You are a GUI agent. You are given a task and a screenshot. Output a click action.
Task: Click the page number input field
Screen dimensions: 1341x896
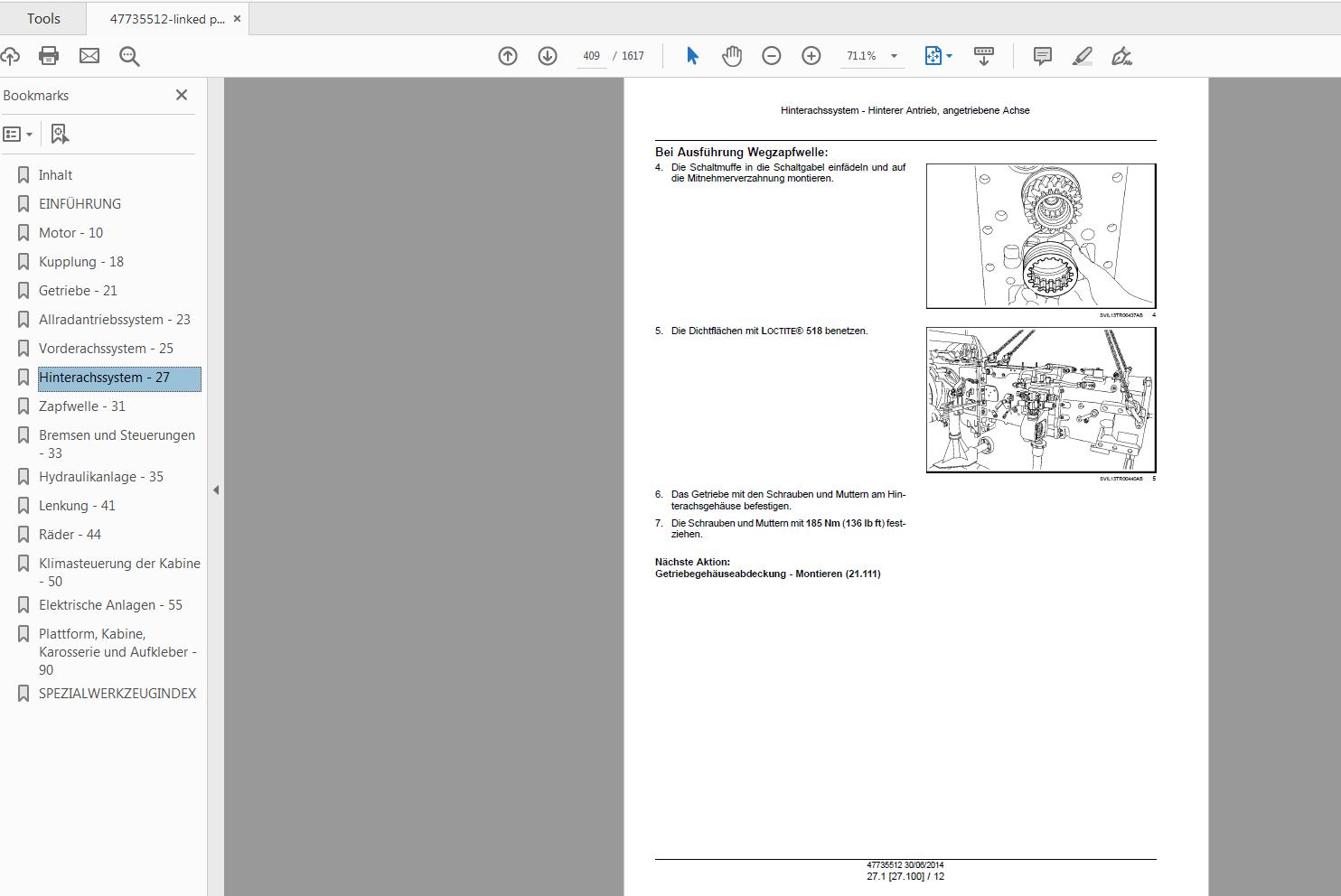point(592,56)
